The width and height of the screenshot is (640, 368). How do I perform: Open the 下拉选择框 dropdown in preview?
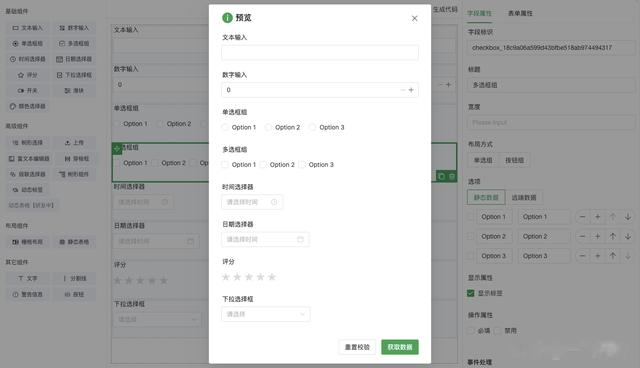pos(266,314)
